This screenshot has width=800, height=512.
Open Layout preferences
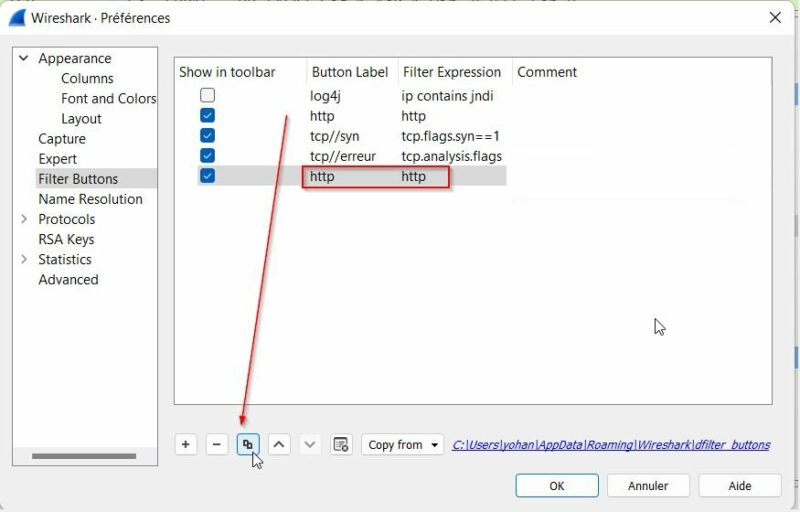(x=81, y=119)
